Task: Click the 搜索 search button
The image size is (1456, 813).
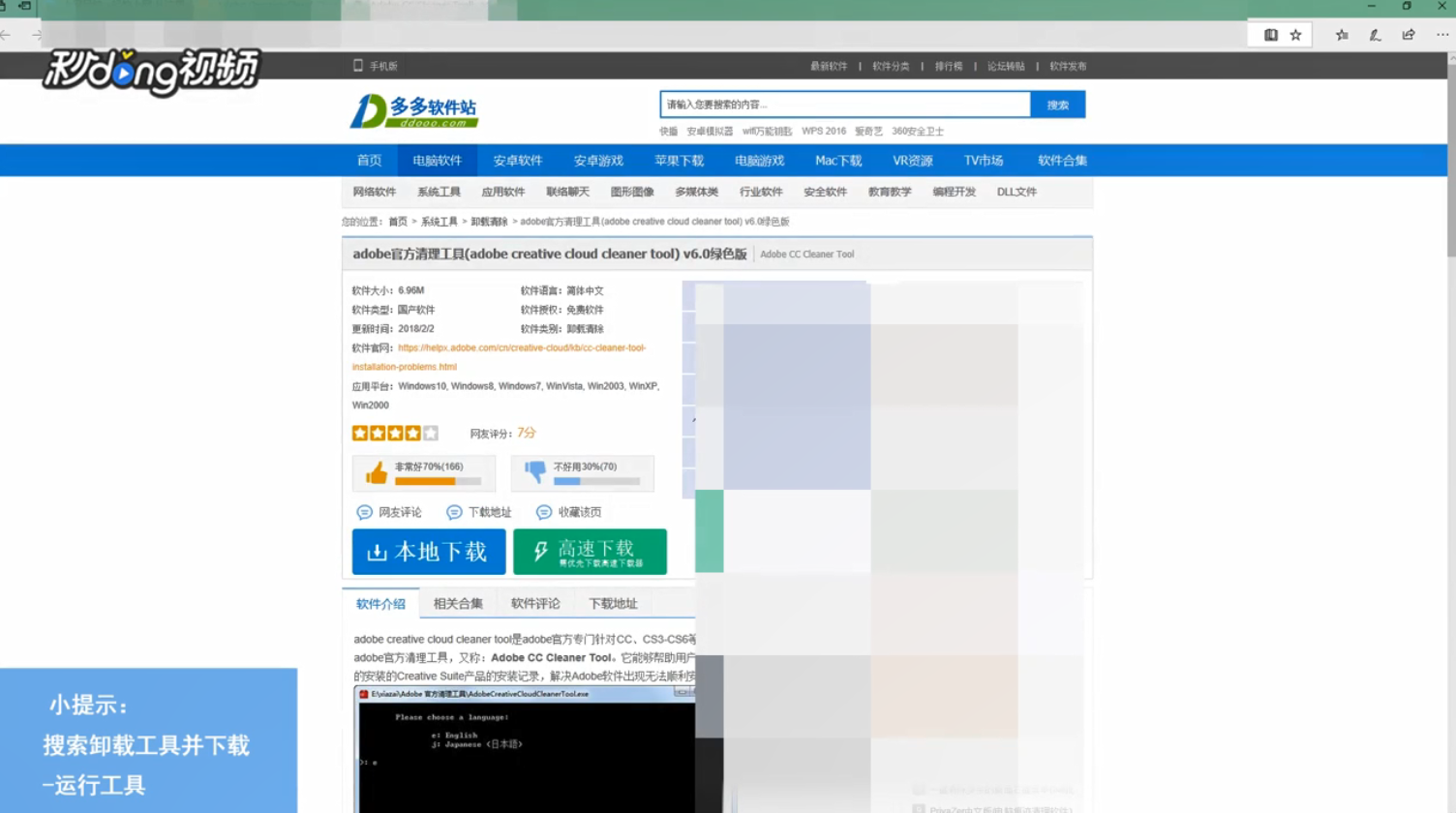Action: 1058,105
